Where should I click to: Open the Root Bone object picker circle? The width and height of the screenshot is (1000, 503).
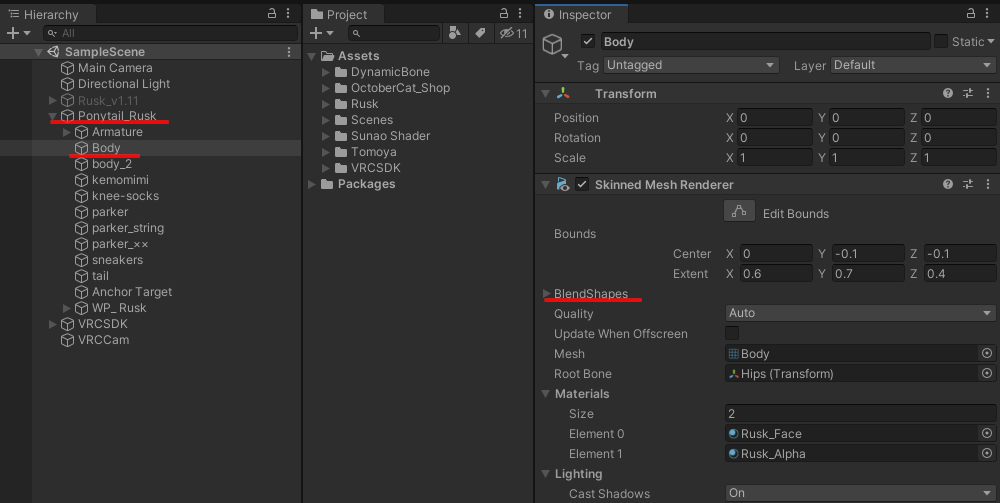(987, 373)
